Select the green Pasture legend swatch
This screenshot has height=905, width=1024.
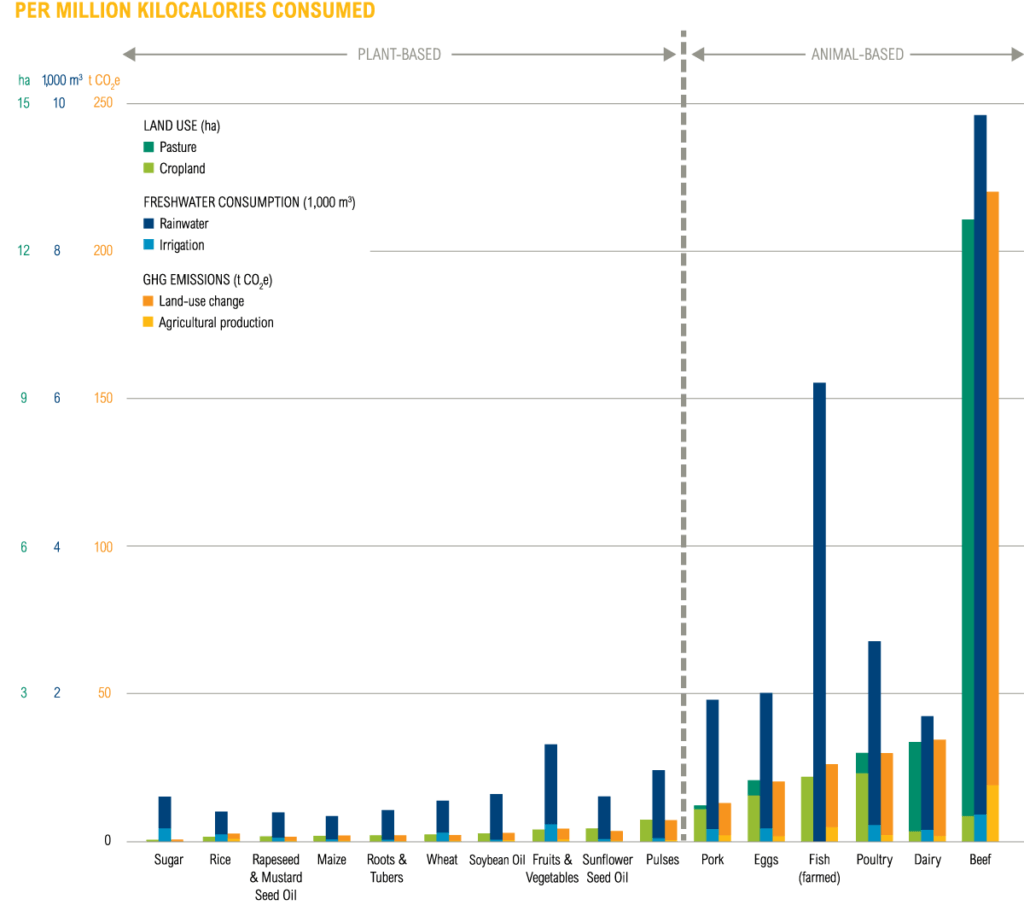[148, 146]
